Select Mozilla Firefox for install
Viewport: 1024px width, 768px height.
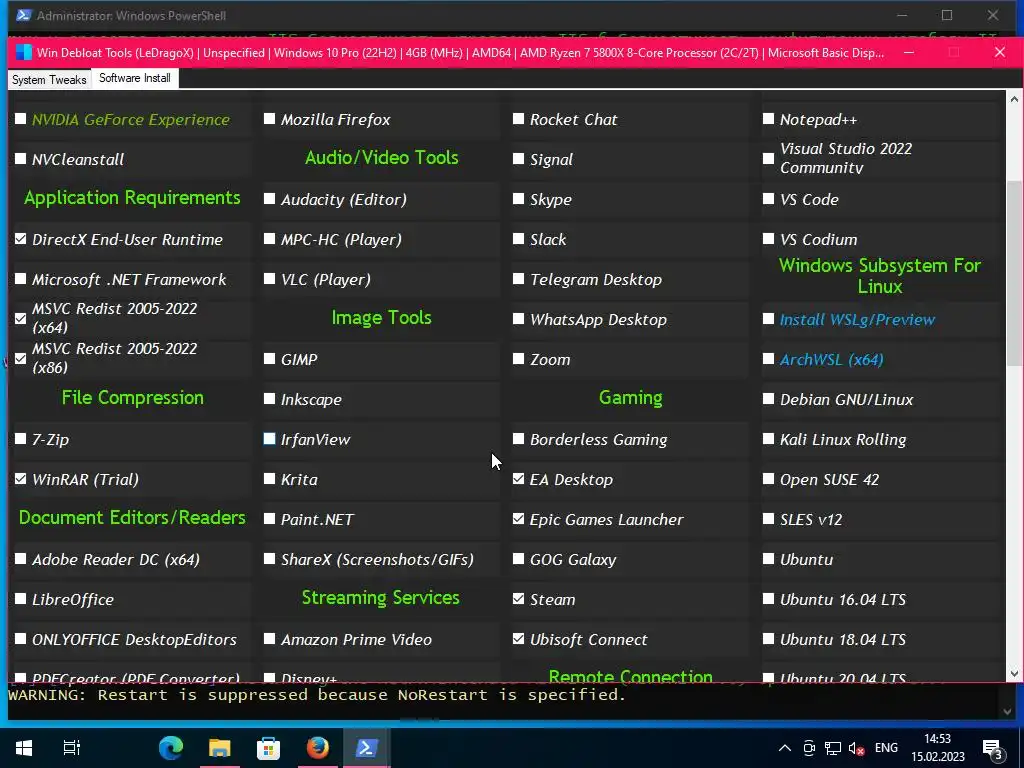[x=270, y=119]
